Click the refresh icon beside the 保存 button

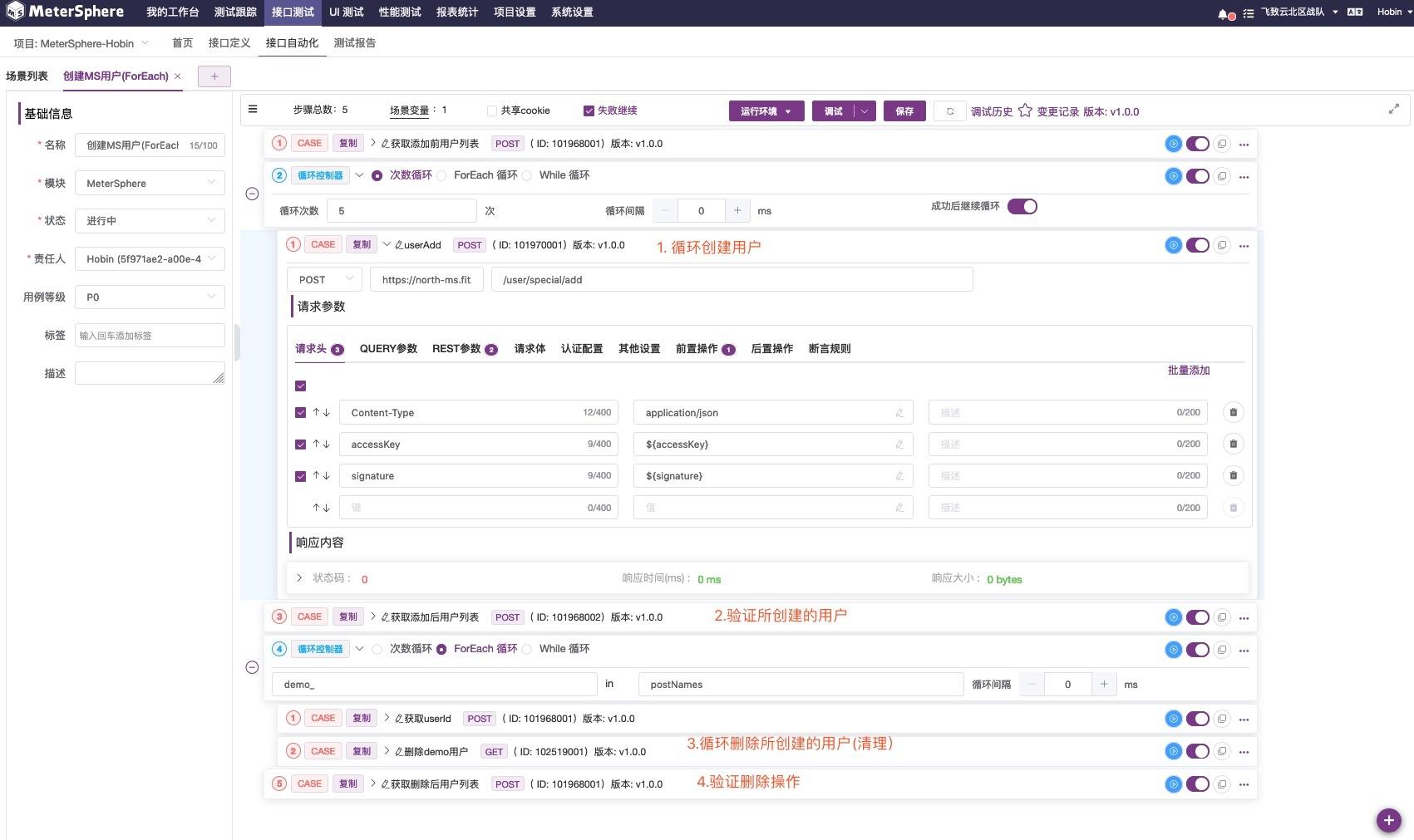[x=949, y=111]
